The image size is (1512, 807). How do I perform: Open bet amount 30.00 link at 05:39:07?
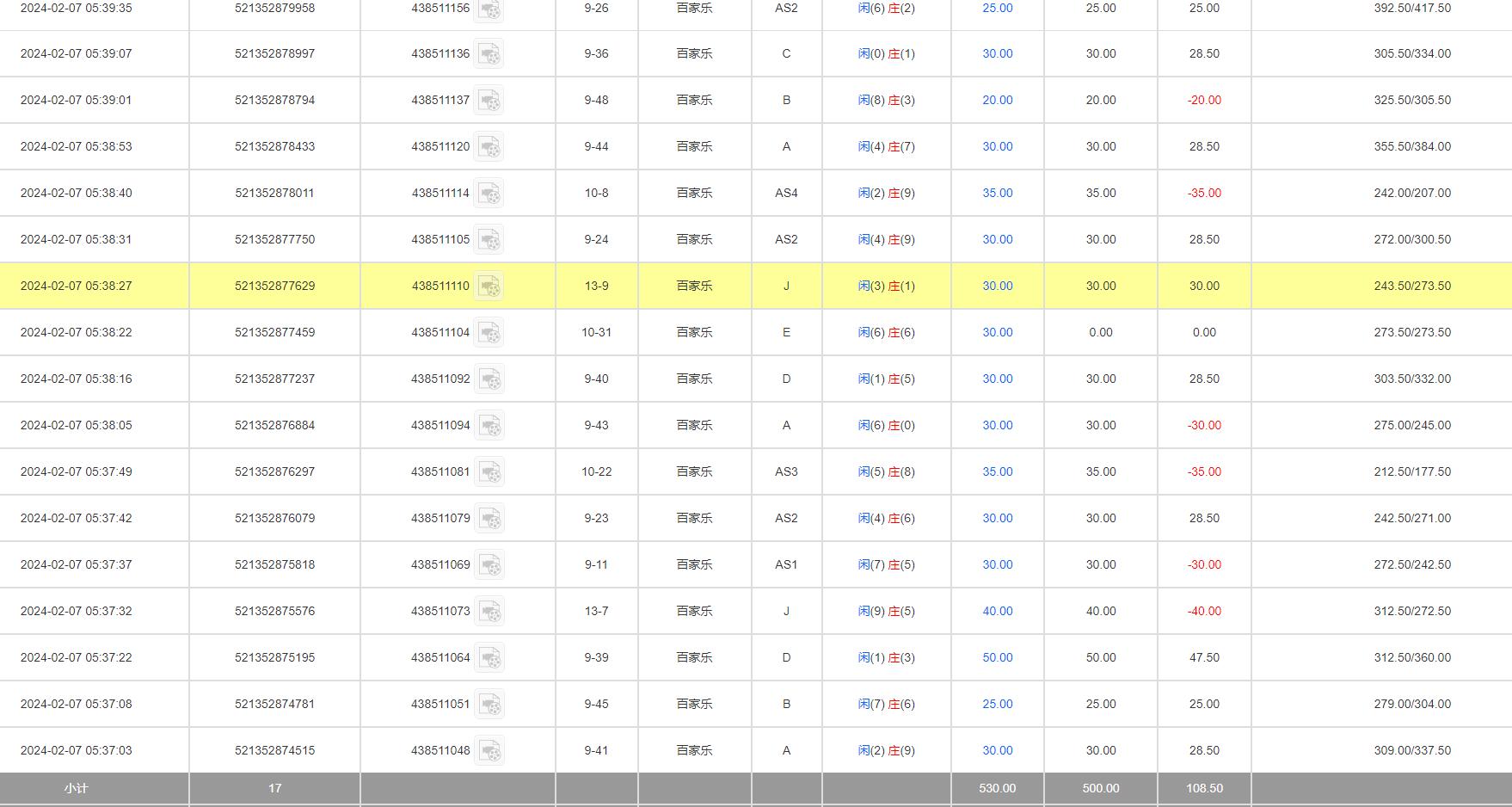(x=998, y=53)
